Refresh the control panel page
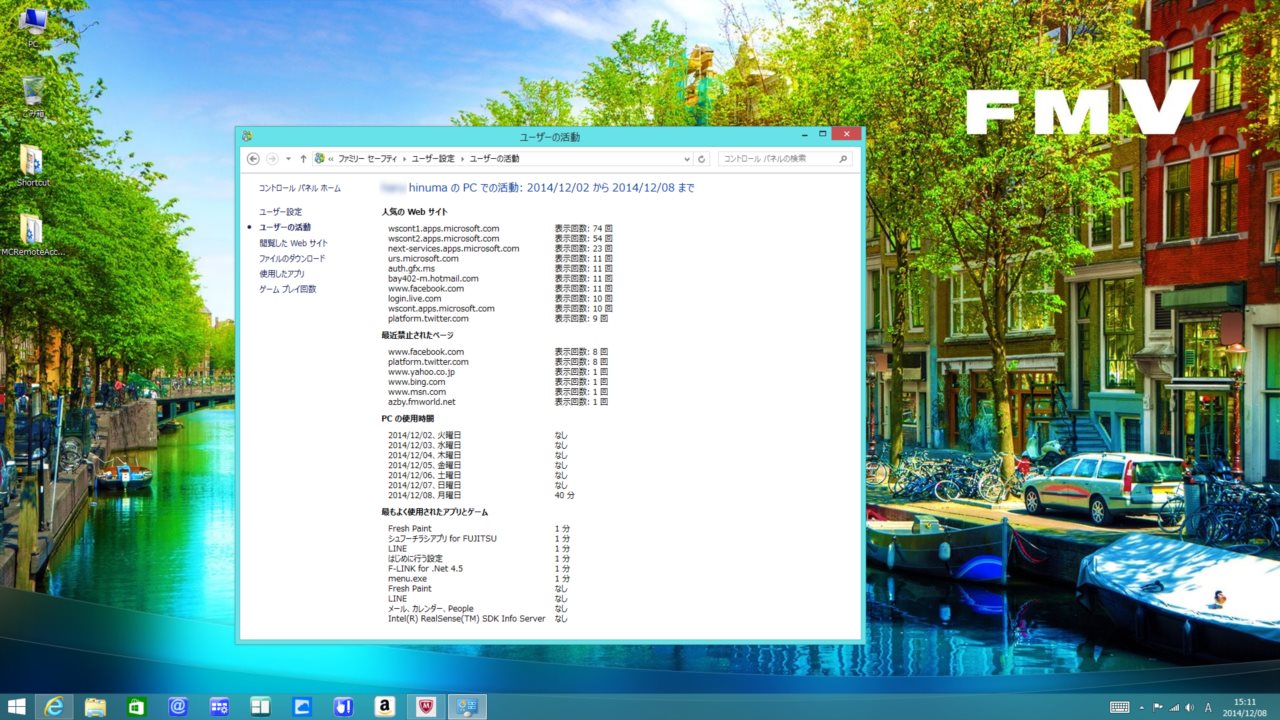Screen dimensions: 1280x720 (702, 159)
